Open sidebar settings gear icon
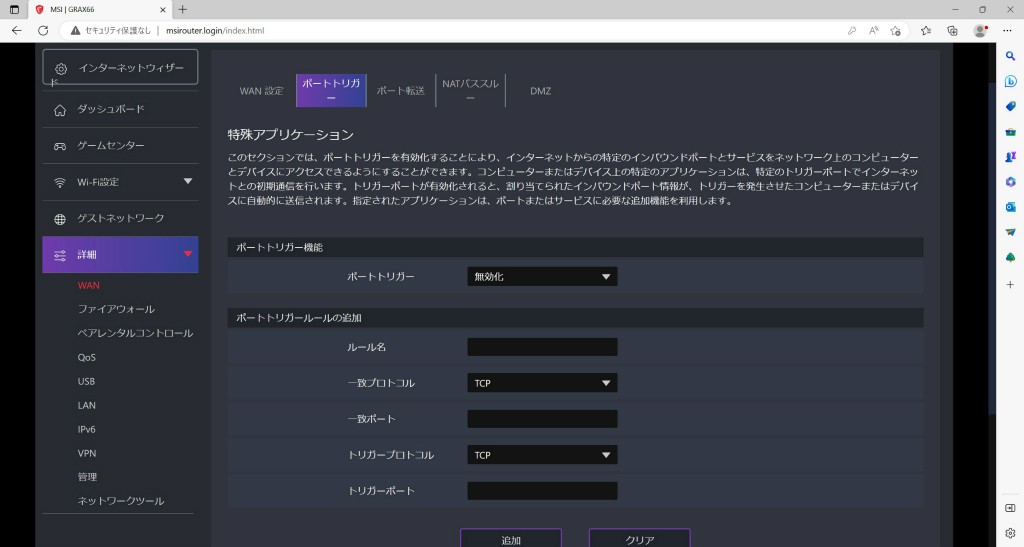Screen dimensions: 1024x547 pyautogui.click(x=1010, y=533)
